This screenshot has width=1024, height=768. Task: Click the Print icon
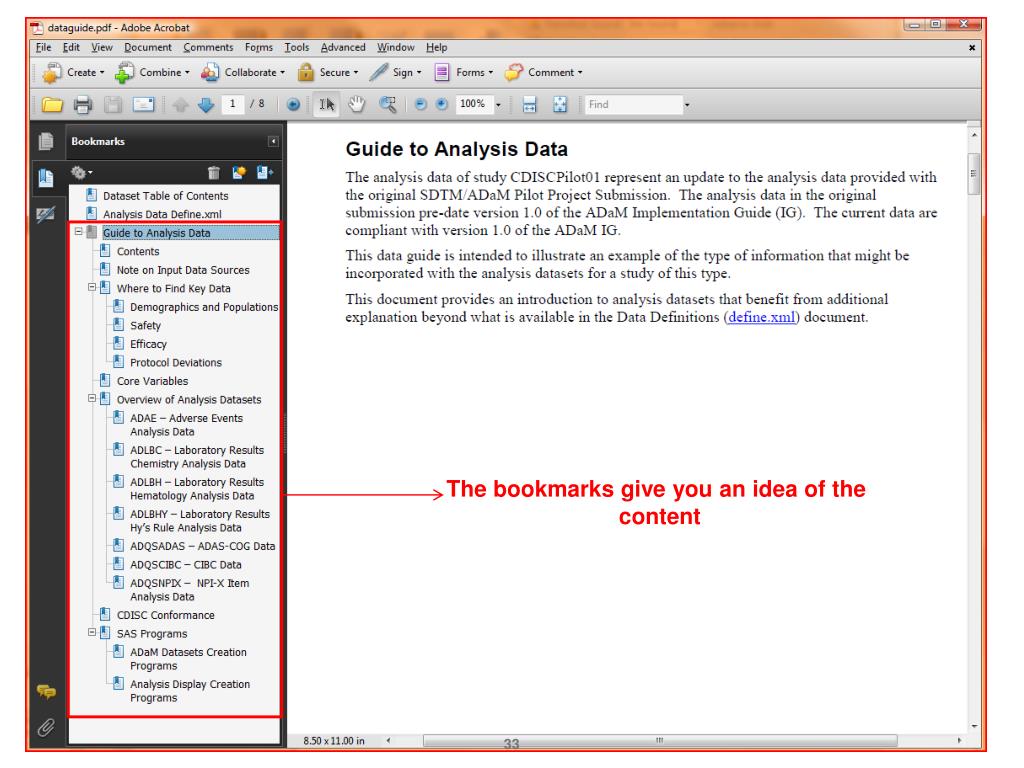[83, 104]
